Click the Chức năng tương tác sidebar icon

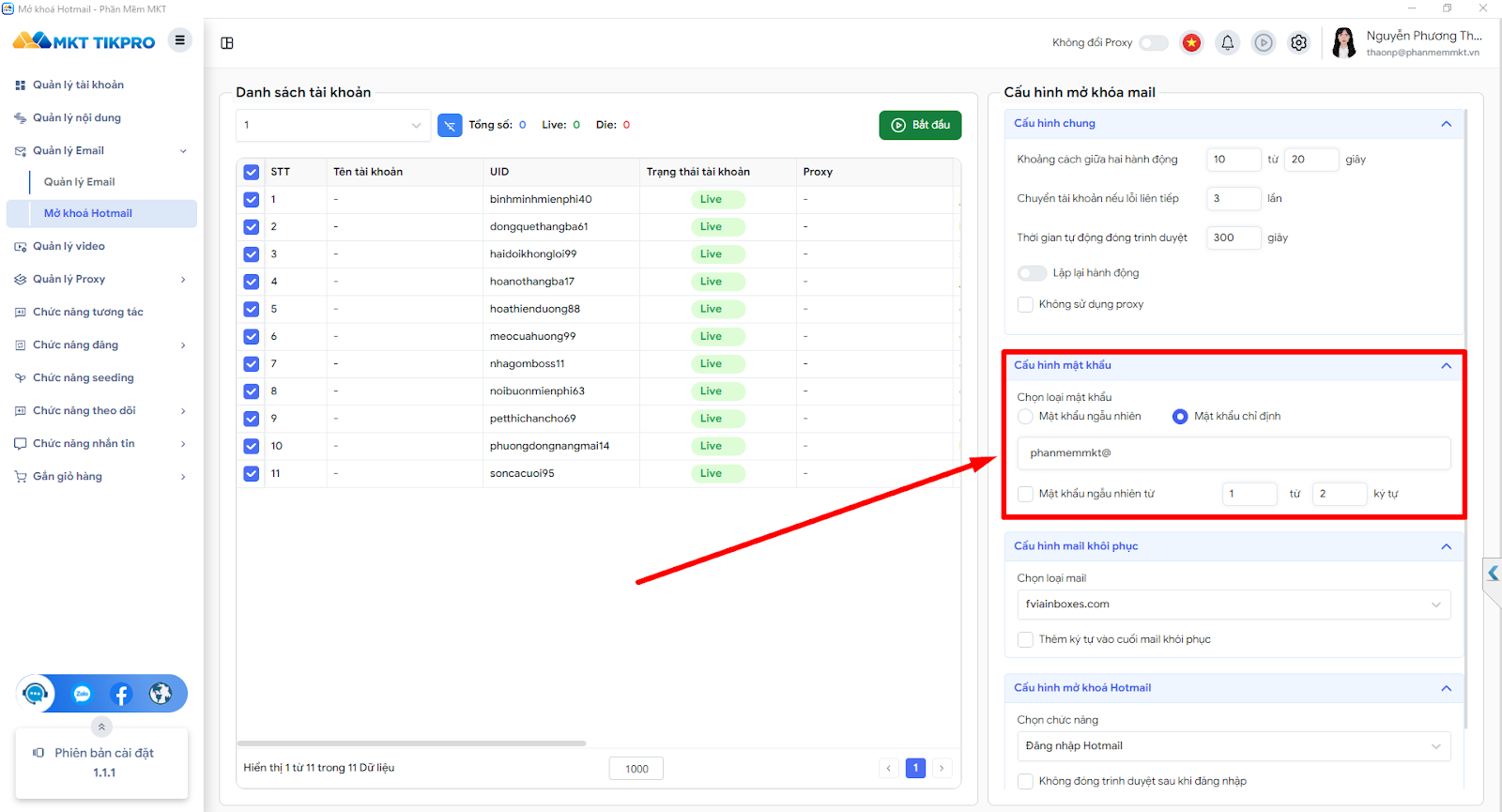point(21,313)
